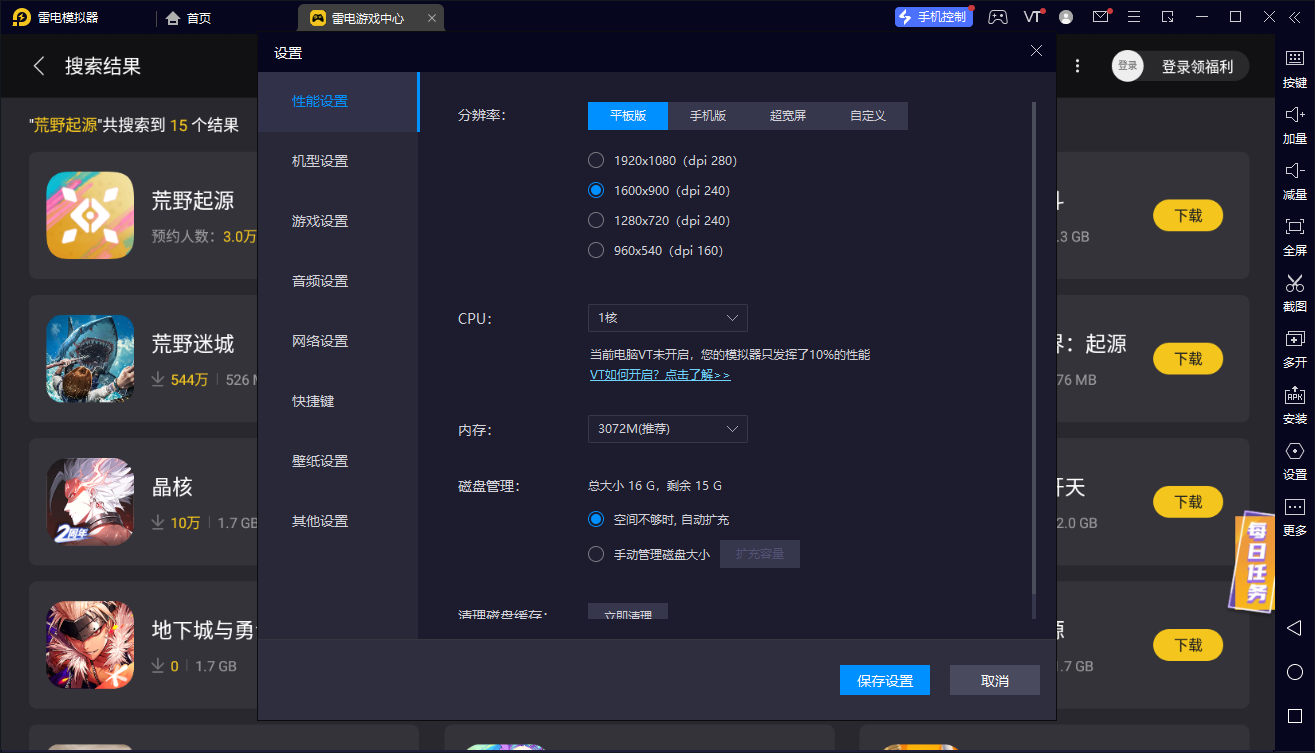The image size is (1315, 753).
Task: Switch to 超宽屏 resolution tab
Action: [x=788, y=116]
